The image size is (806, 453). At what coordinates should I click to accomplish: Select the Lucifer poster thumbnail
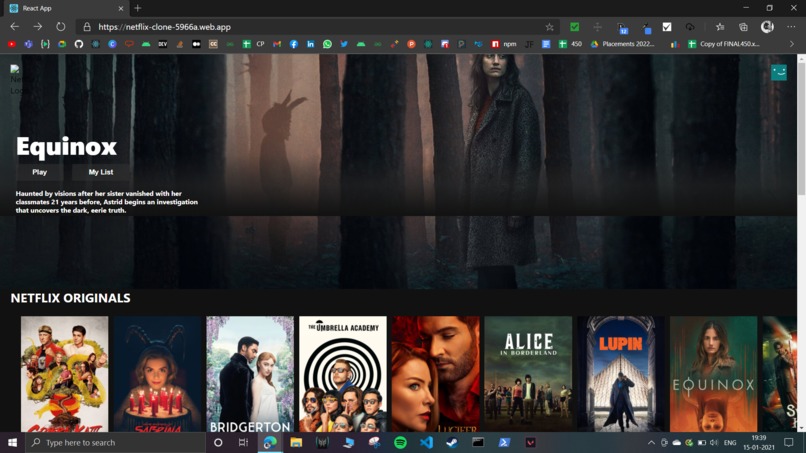click(x=435, y=374)
